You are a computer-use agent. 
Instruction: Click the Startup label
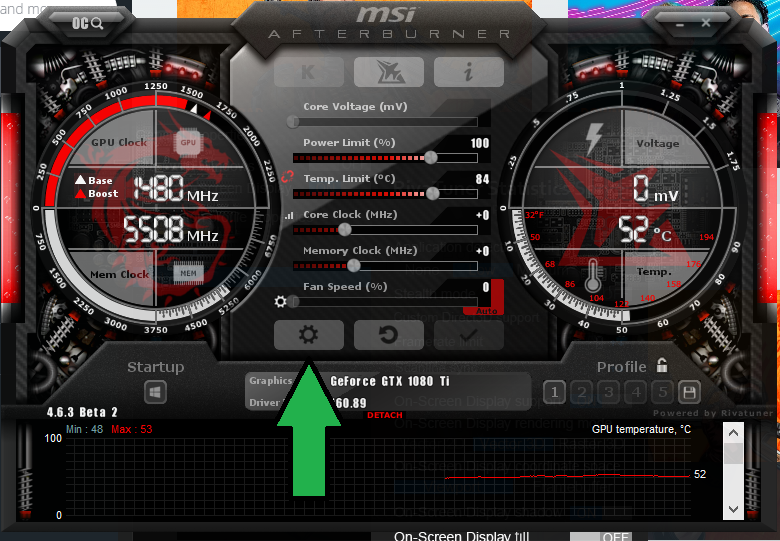[156, 367]
